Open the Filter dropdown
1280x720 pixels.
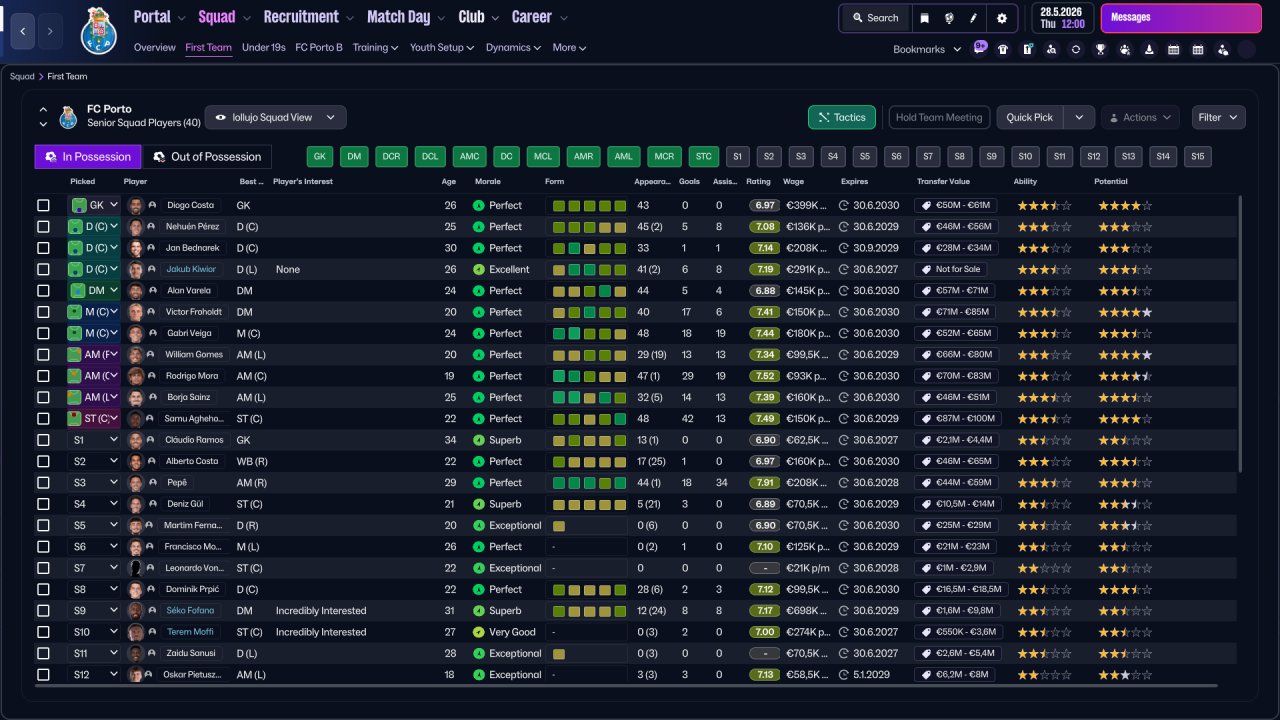[1219, 117]
